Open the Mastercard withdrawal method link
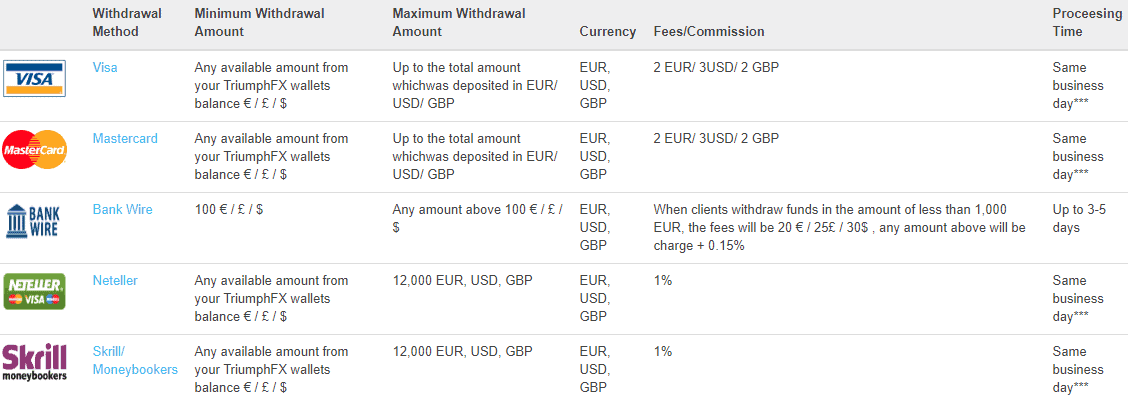This screenshot has height=417, width=1128. (x=125, y=139)
